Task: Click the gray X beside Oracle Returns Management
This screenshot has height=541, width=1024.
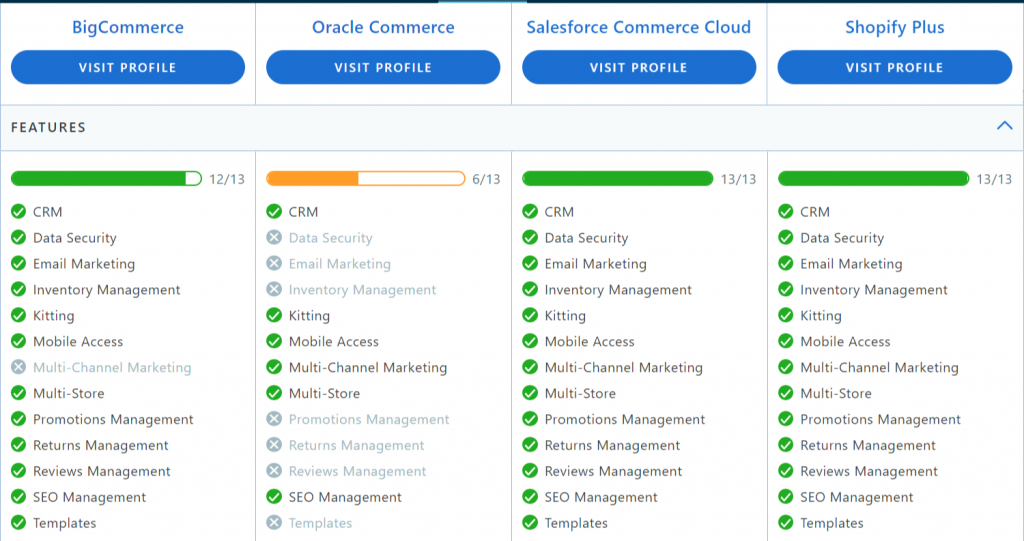Action: (x=274, y=445)
